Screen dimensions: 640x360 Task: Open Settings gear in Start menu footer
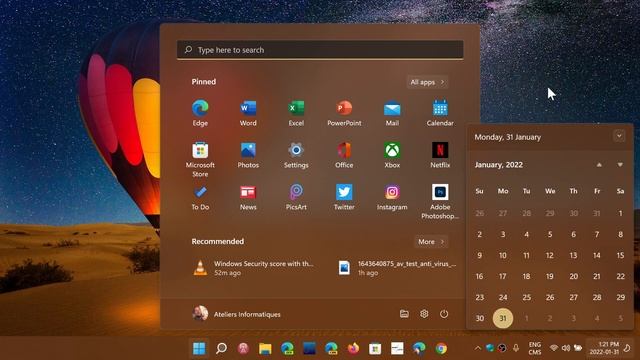pos(424,313)
